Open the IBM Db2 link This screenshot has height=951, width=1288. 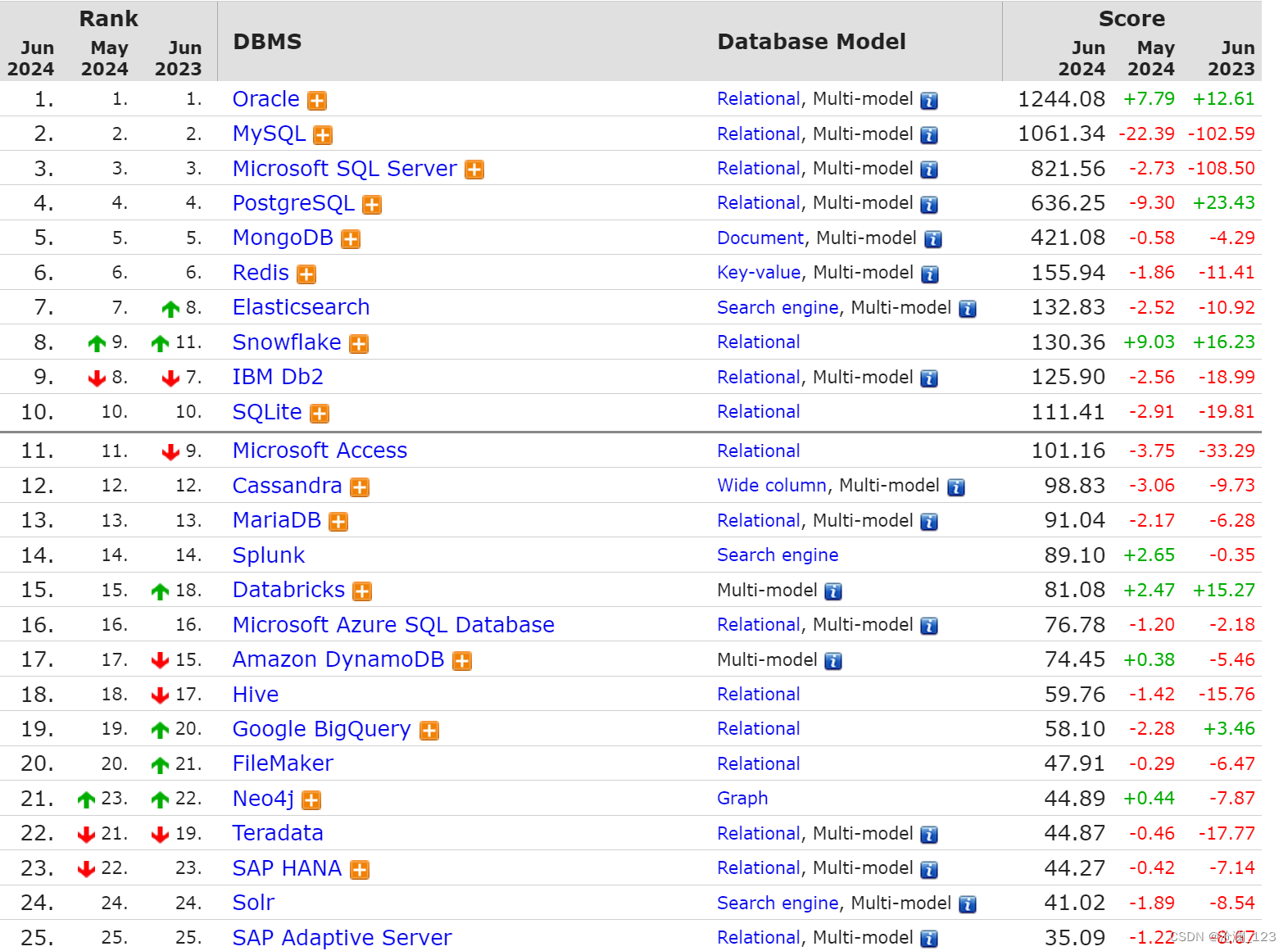(x=278, y=377)
